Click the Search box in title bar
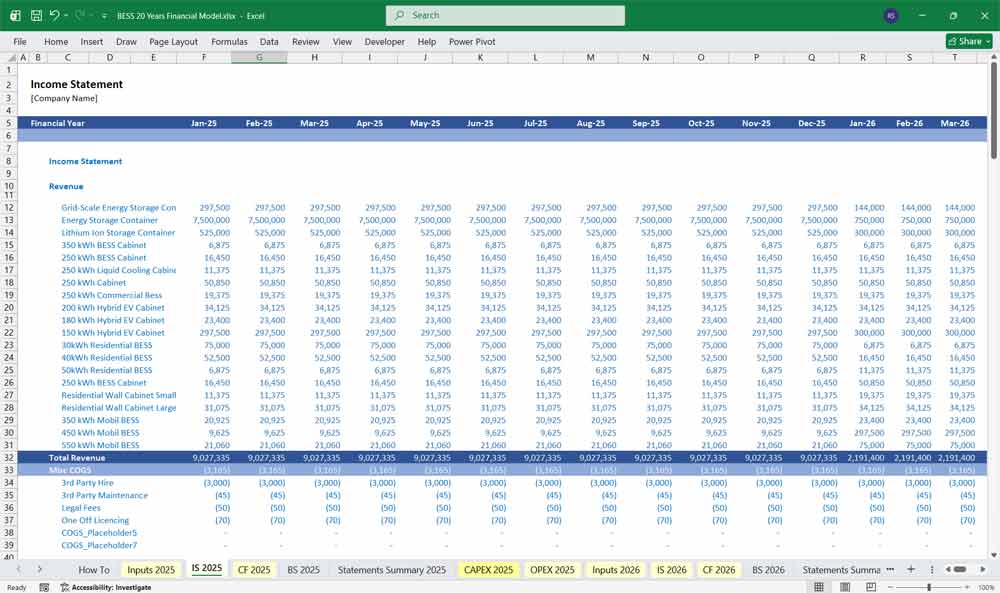 (505, 15)
